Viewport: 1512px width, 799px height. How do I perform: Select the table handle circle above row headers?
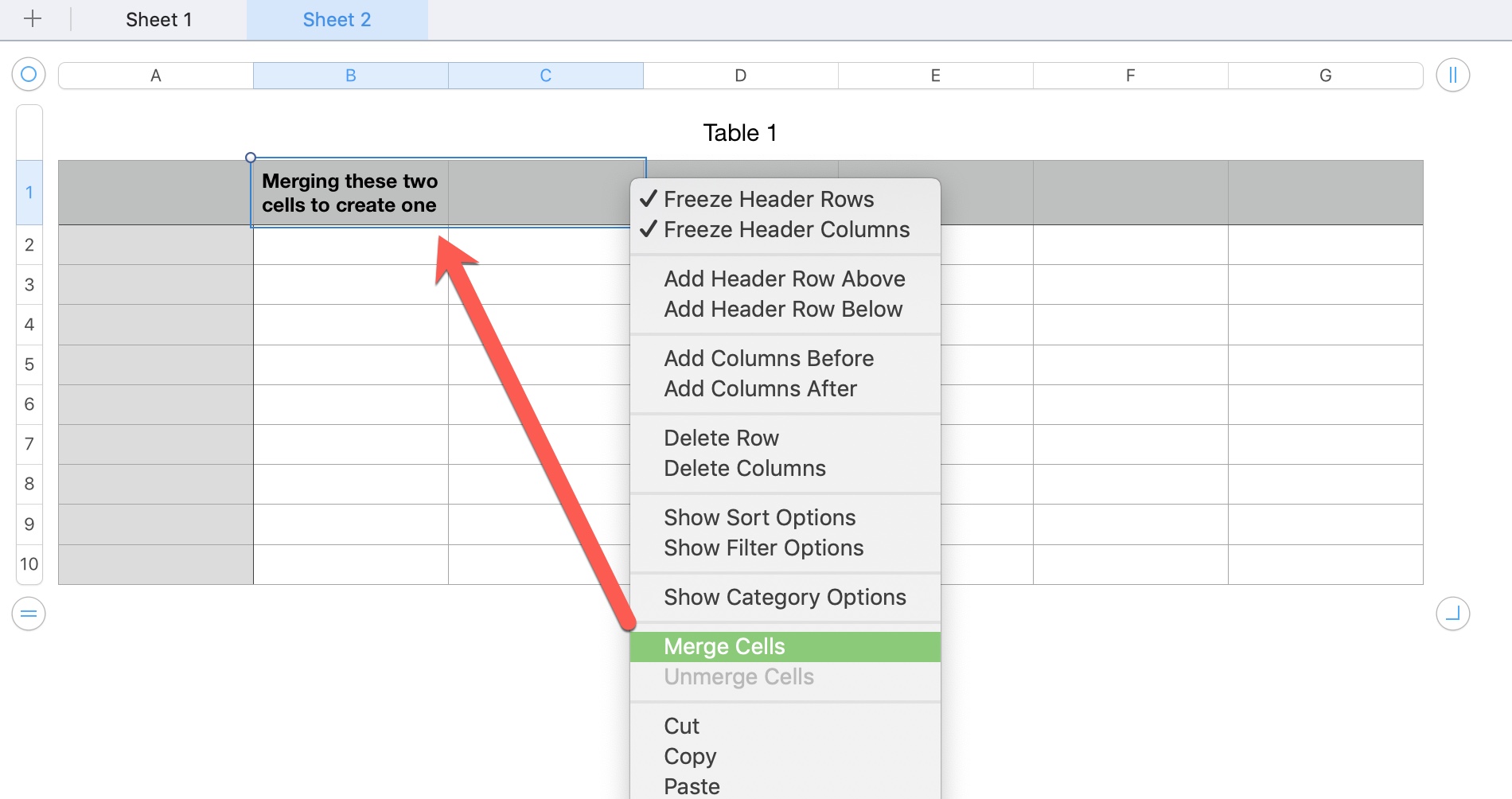point(29,75)
